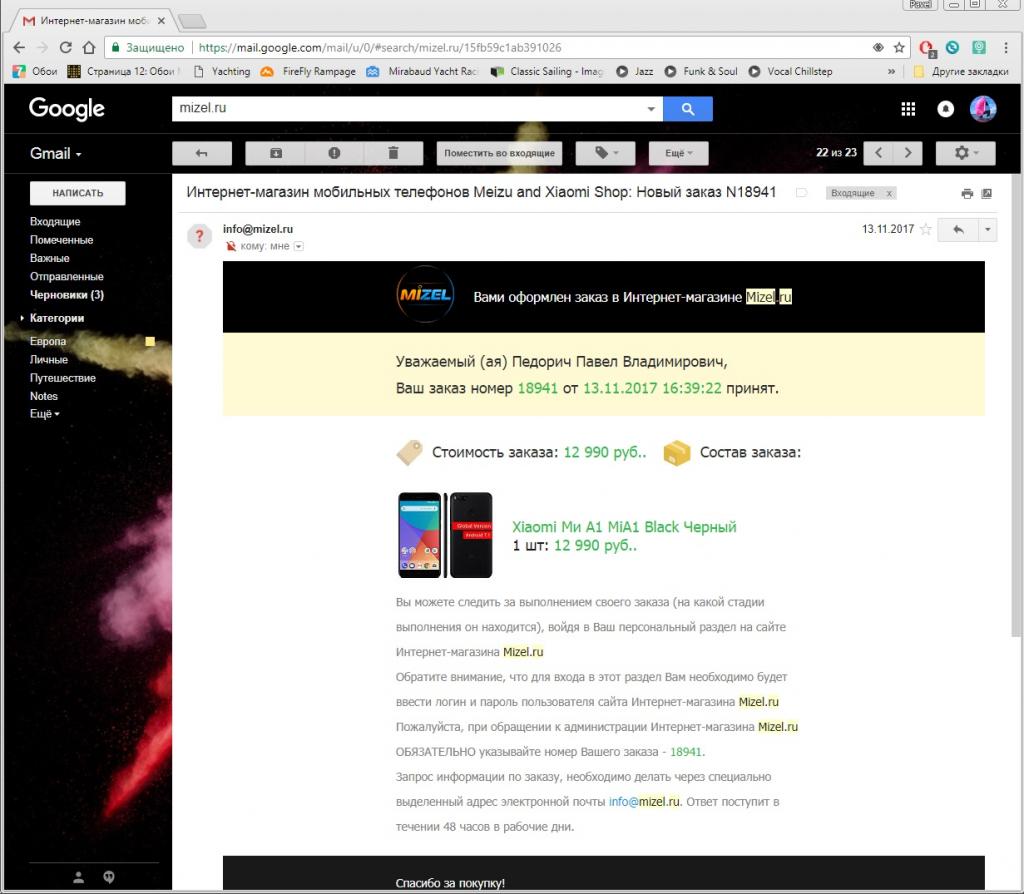Open the Hangouts conversations icon
The height and width of the screenshot is (894, 1024).
point(109,877)
